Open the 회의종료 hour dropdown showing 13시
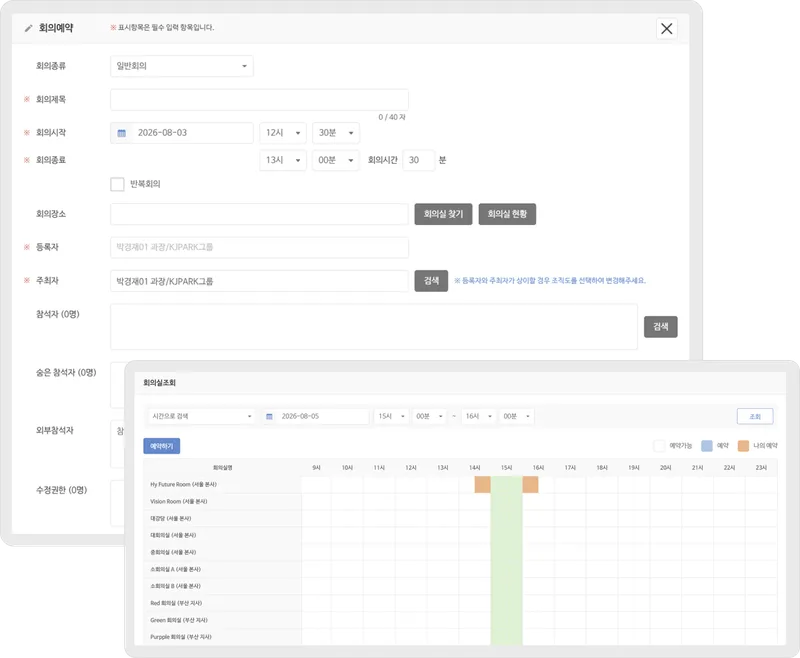 283,160
